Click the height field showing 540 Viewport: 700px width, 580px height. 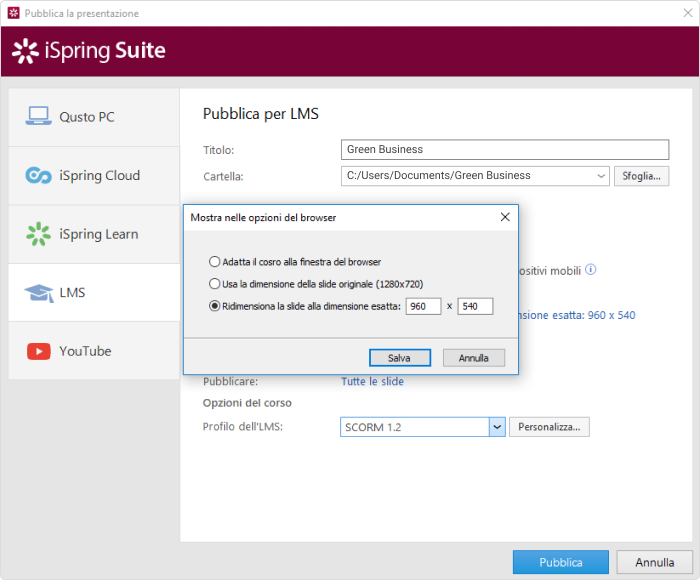click(475, 306)
